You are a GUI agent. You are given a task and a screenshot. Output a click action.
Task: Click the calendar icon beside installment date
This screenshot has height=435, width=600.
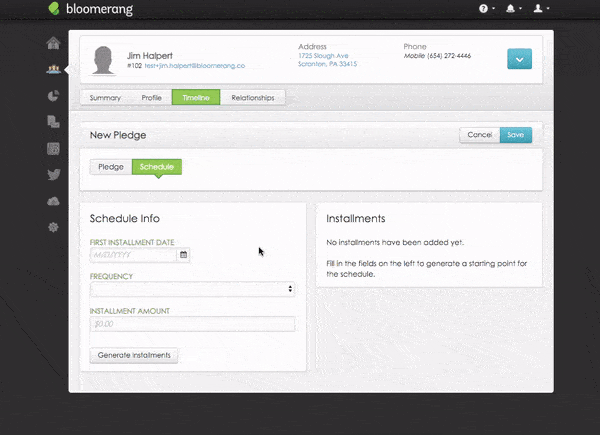click(183, 255)
